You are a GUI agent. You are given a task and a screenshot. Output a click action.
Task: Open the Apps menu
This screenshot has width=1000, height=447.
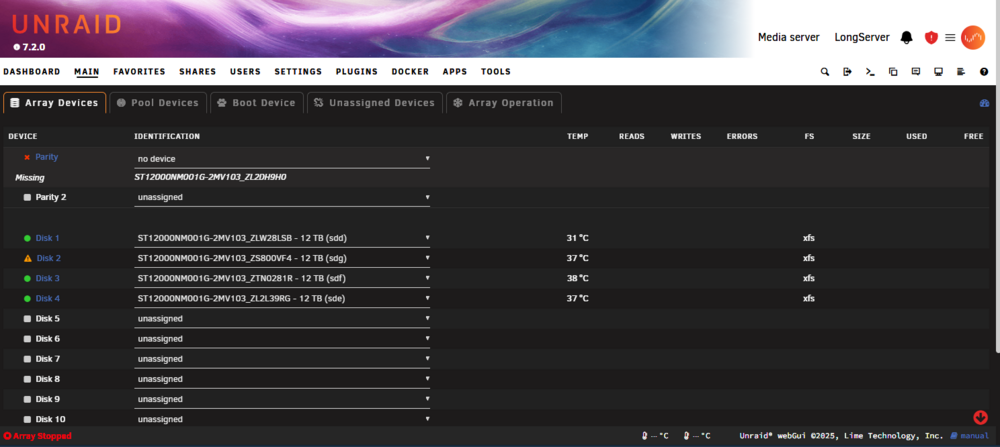(455, 72)
